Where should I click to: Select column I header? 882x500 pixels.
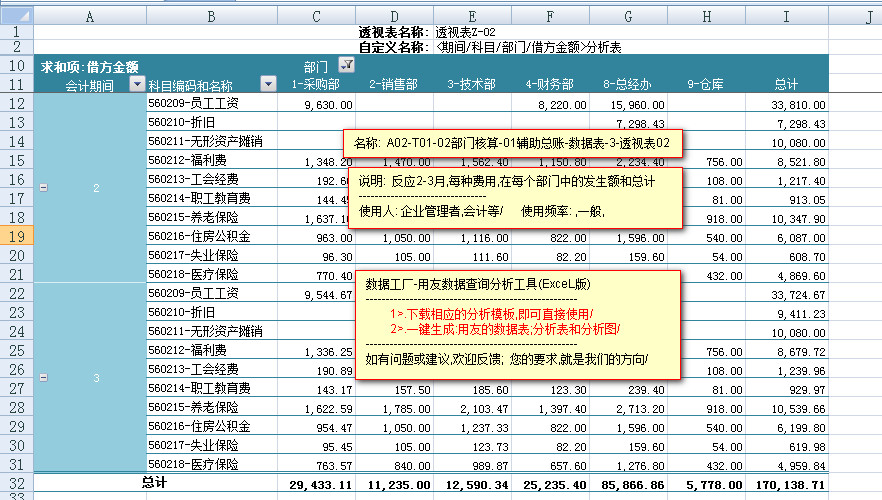point(786,17)
